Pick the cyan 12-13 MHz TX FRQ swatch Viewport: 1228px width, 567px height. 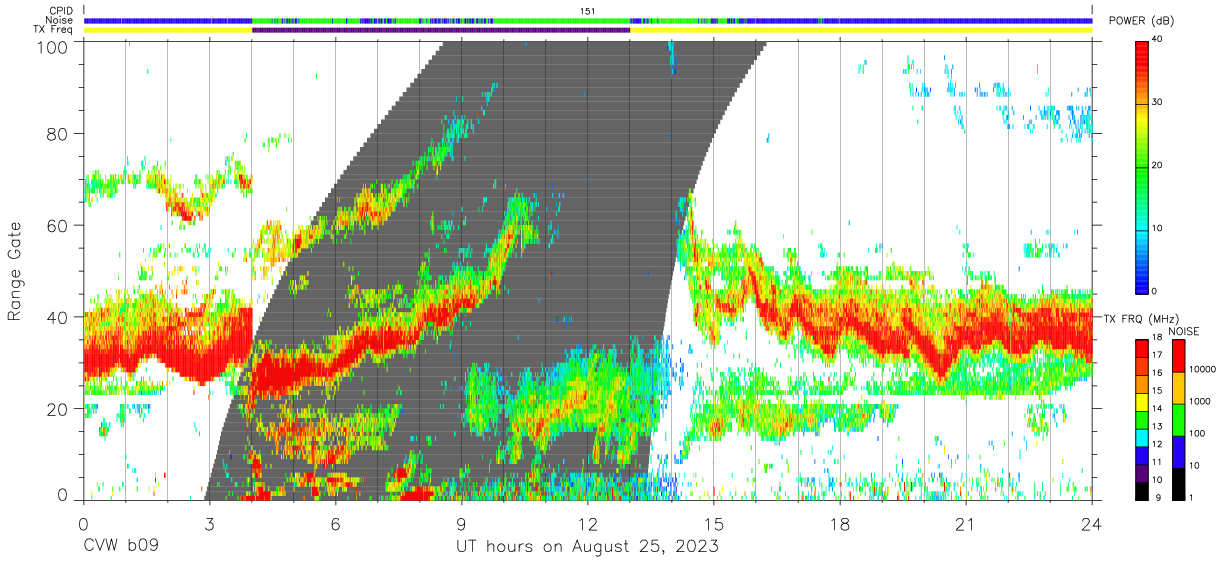(1142, 436)
